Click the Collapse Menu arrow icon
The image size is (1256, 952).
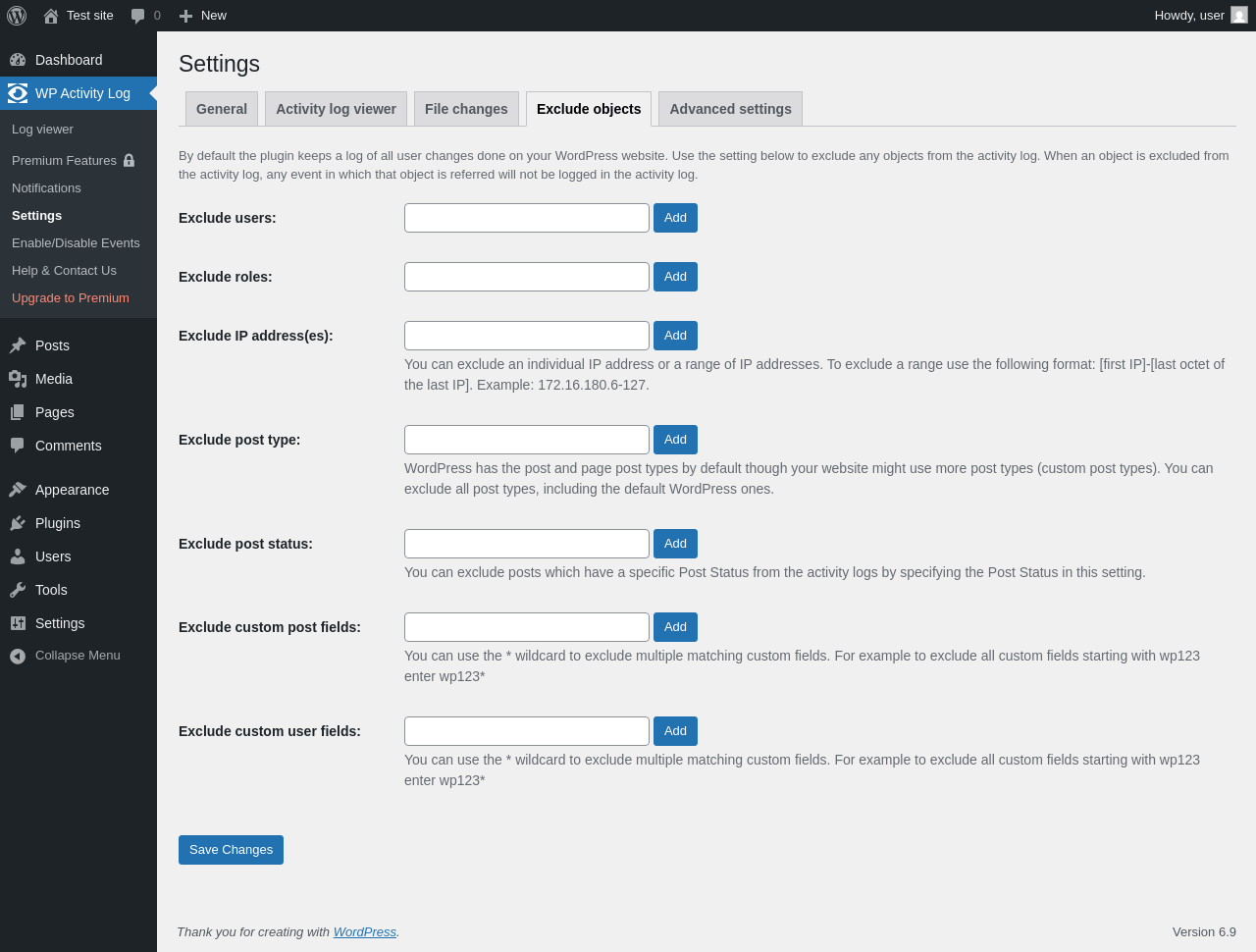tap(18, 656)
